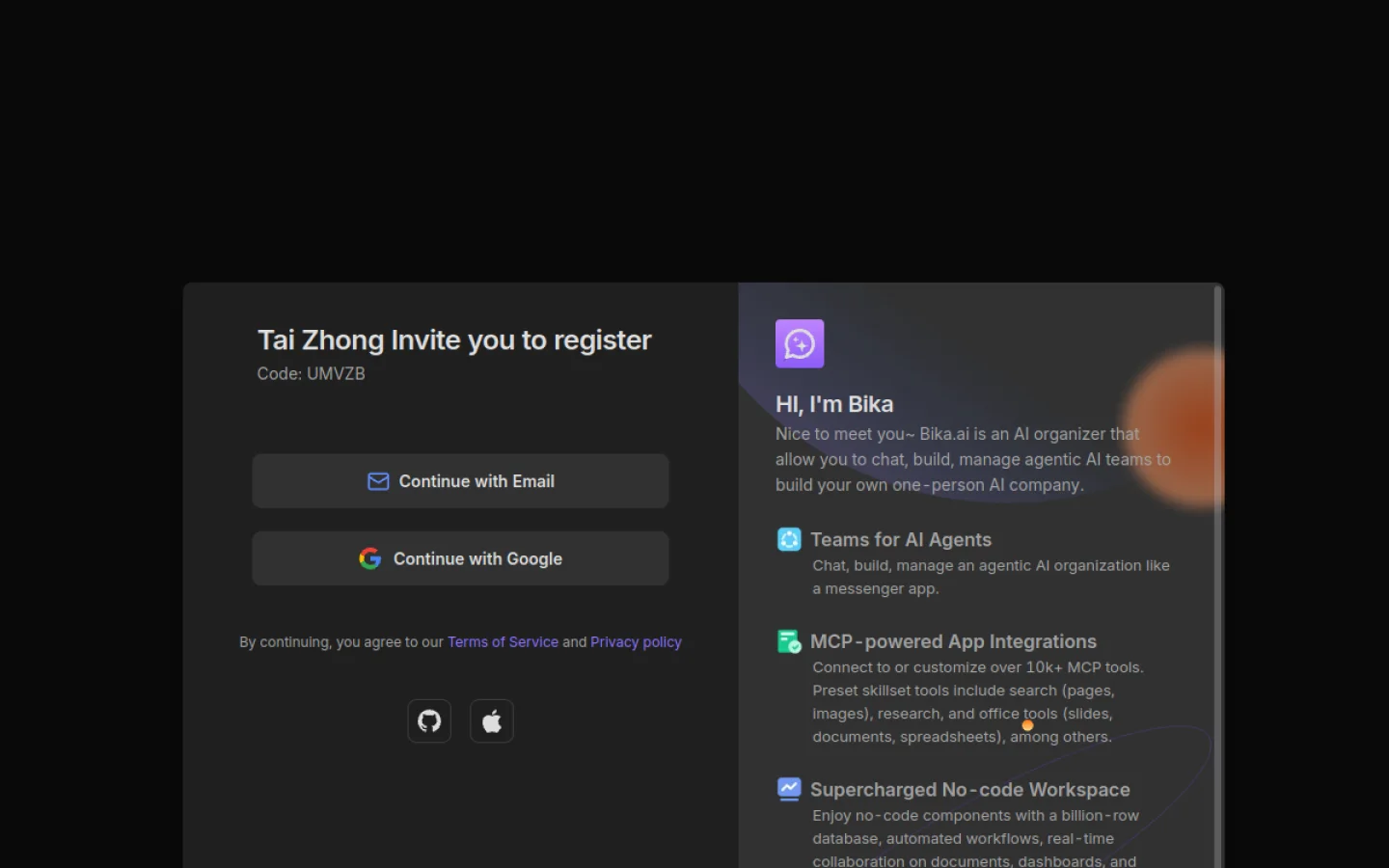Click the GitHub sign-in icon
Screen dimensions: 1389x868
429,720
